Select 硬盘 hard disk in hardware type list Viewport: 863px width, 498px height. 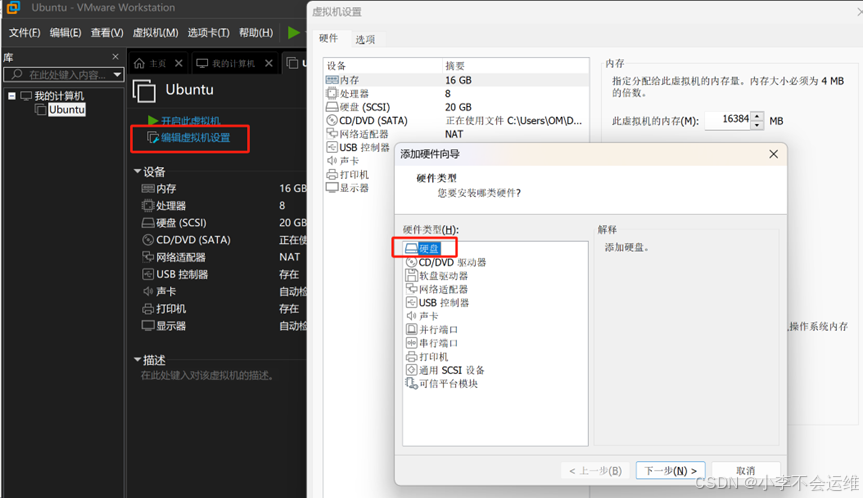point(422,249)
